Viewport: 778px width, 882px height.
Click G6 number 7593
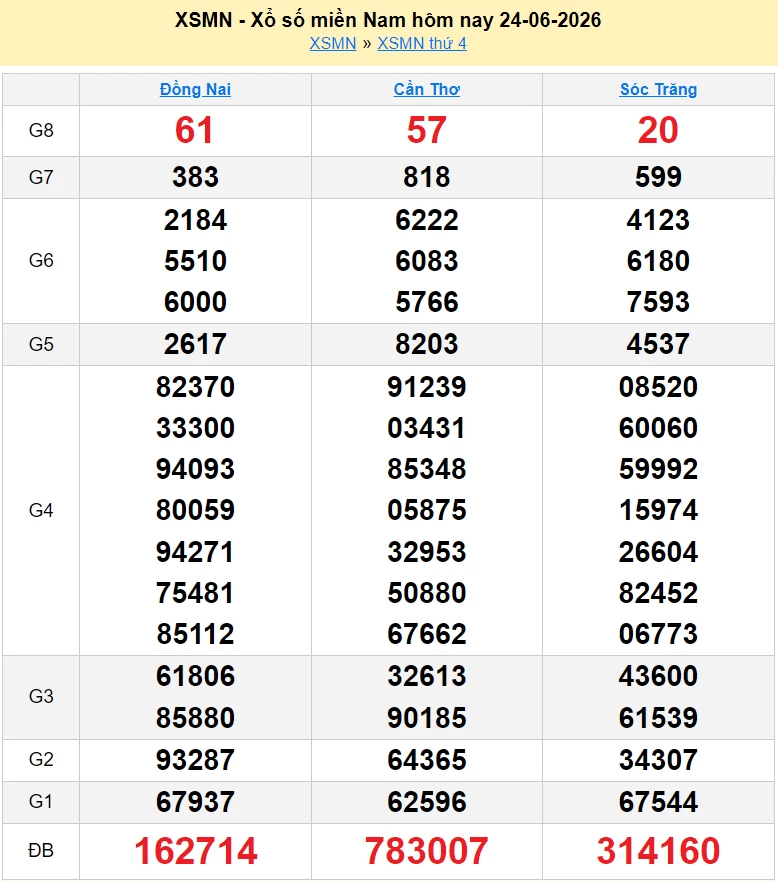[658, 302]
